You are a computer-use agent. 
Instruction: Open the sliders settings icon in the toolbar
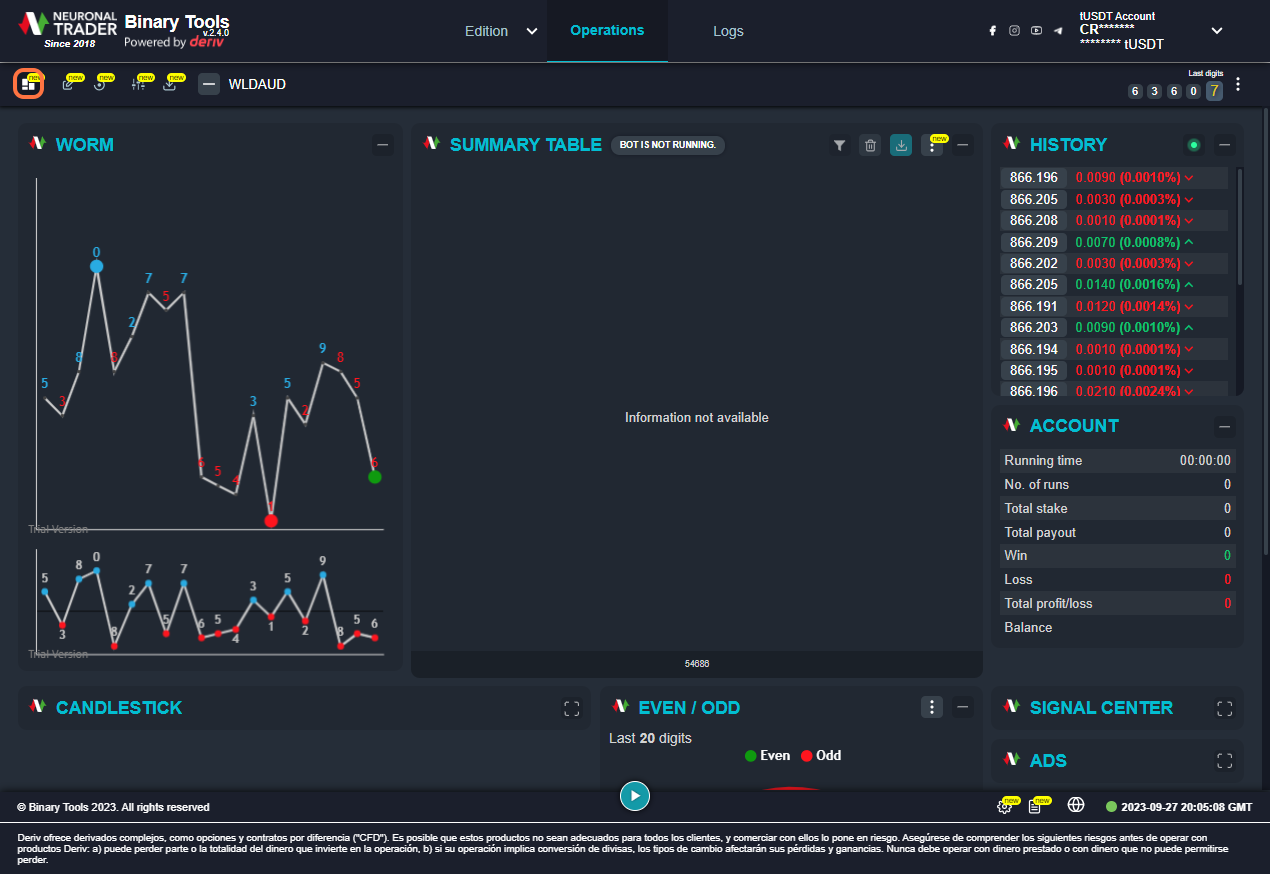[x=139, y=84]
